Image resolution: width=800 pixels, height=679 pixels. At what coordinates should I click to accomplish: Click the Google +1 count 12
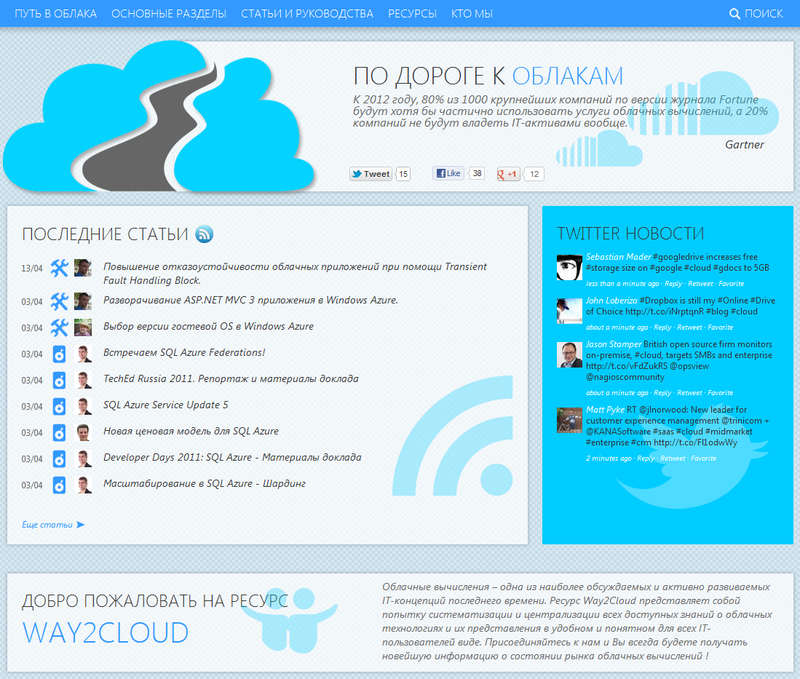coord(534,174)
